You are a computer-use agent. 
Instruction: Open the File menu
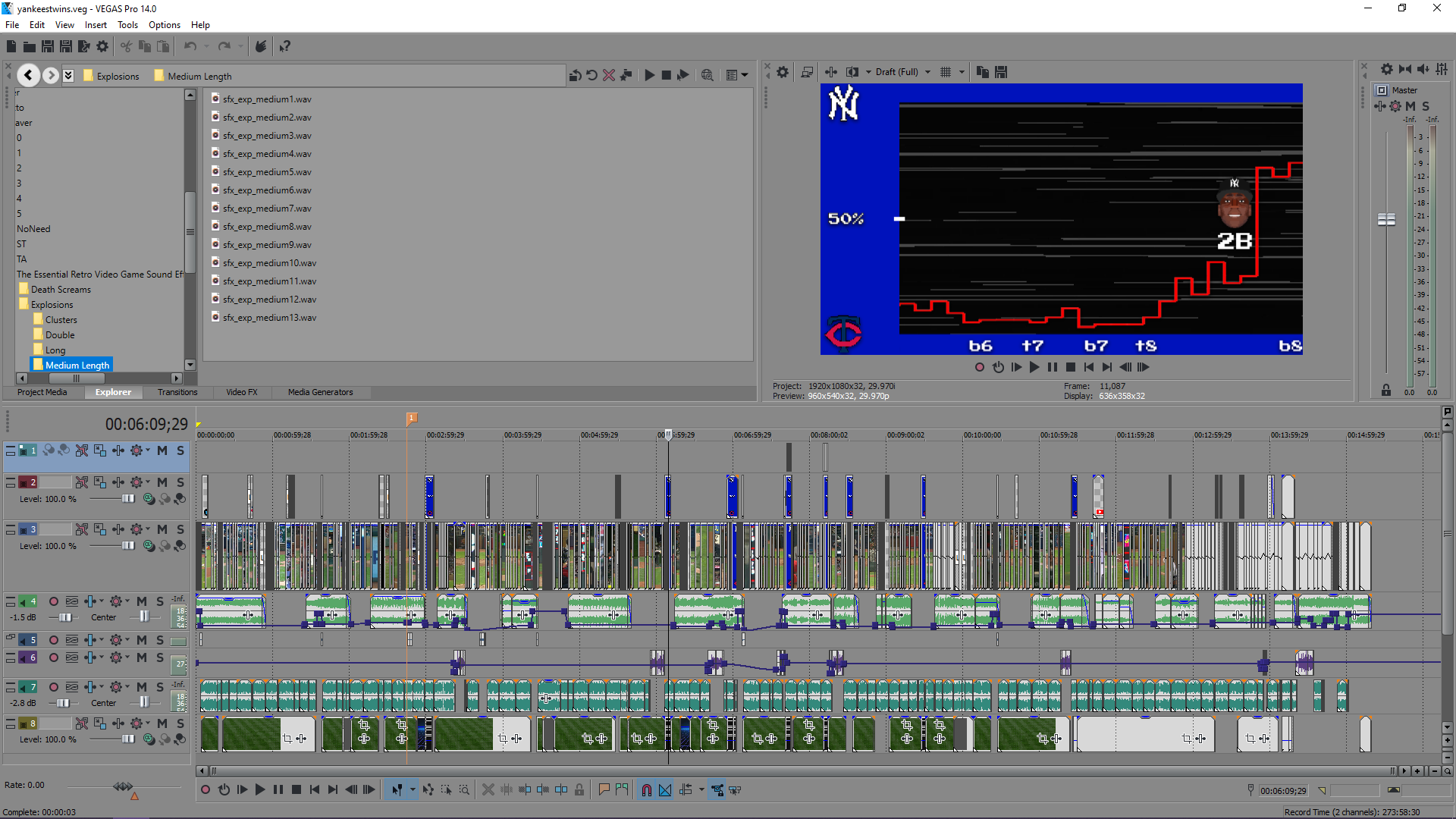(x=12, y=25)
